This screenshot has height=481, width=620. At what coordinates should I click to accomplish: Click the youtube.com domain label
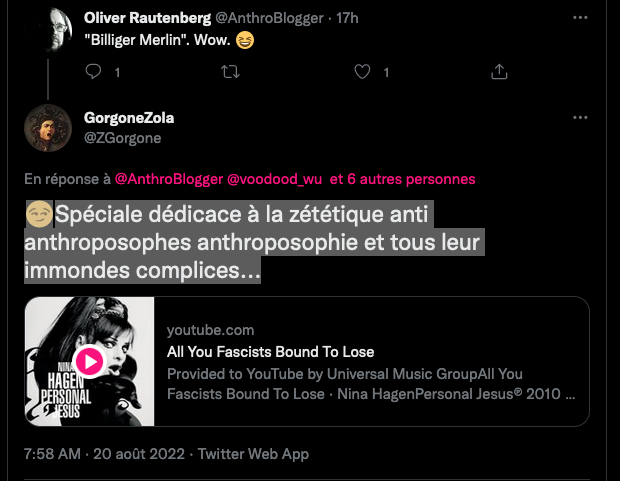(211, 330)
